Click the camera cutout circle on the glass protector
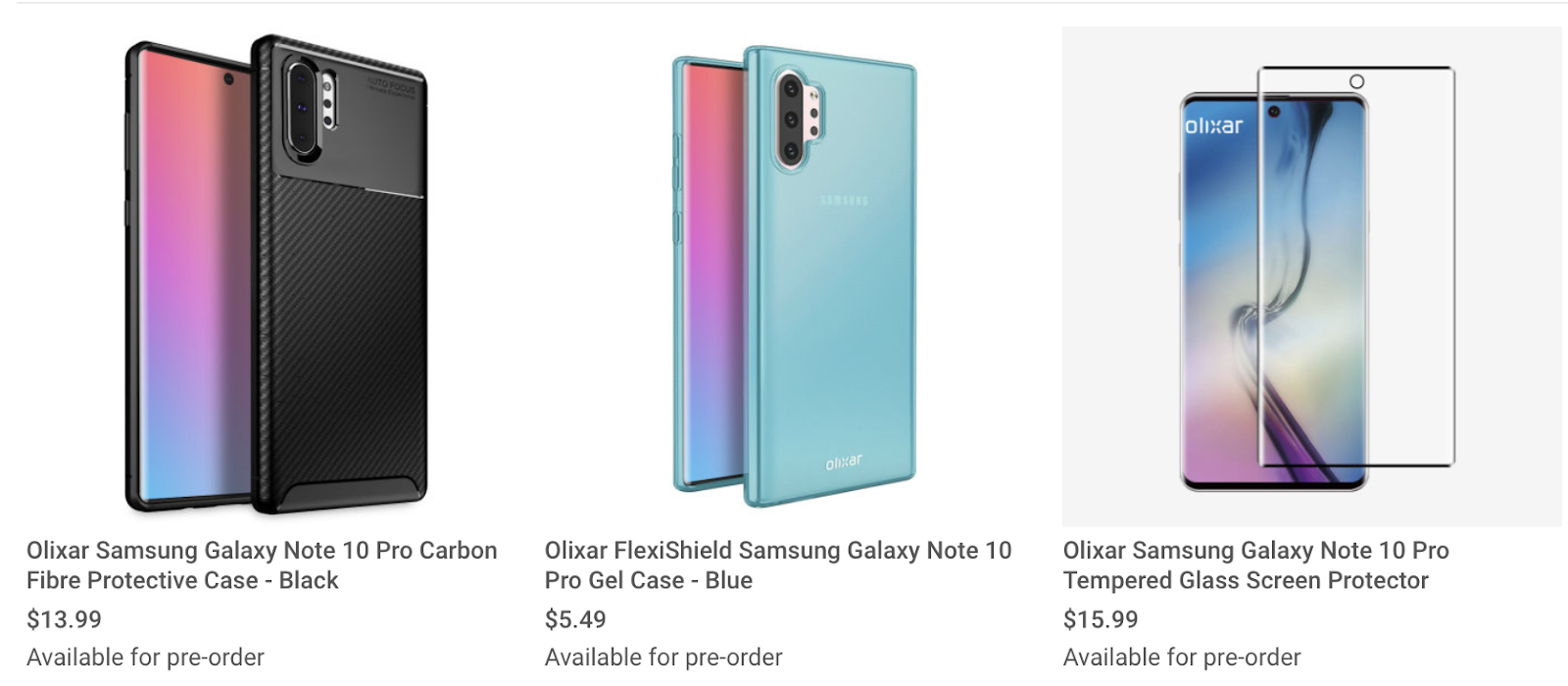This screenshot has height=686, width=1568. pyautogui.click(x=1356, y=82)
